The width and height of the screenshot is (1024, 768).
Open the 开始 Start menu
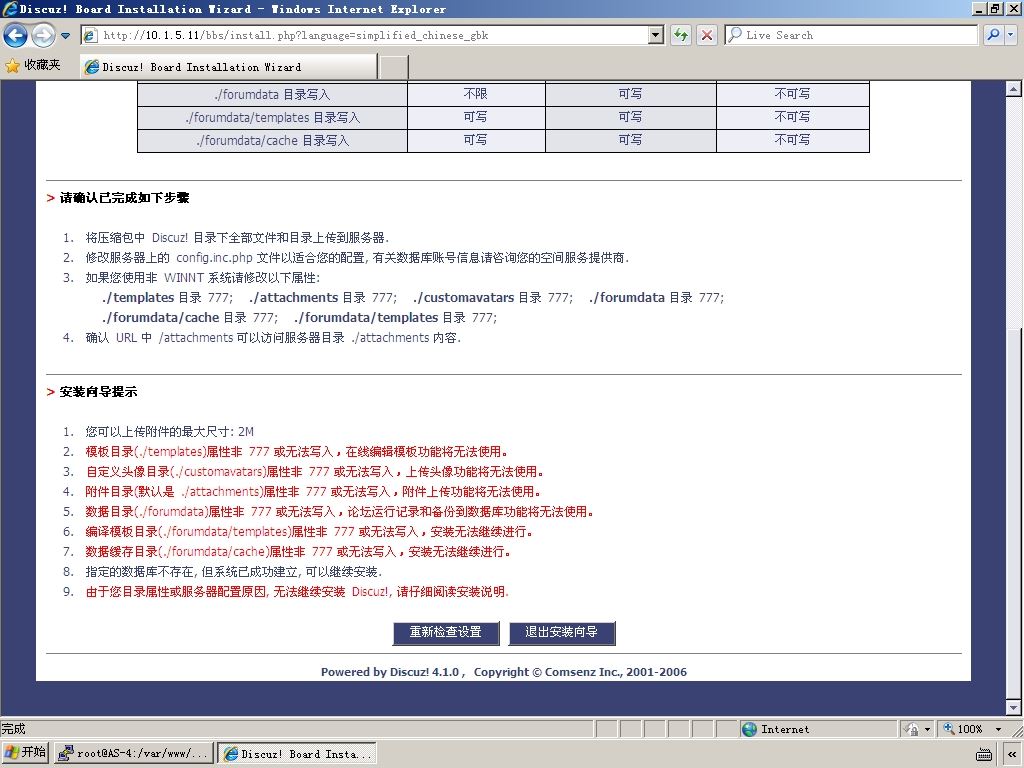tap(26, 753)
